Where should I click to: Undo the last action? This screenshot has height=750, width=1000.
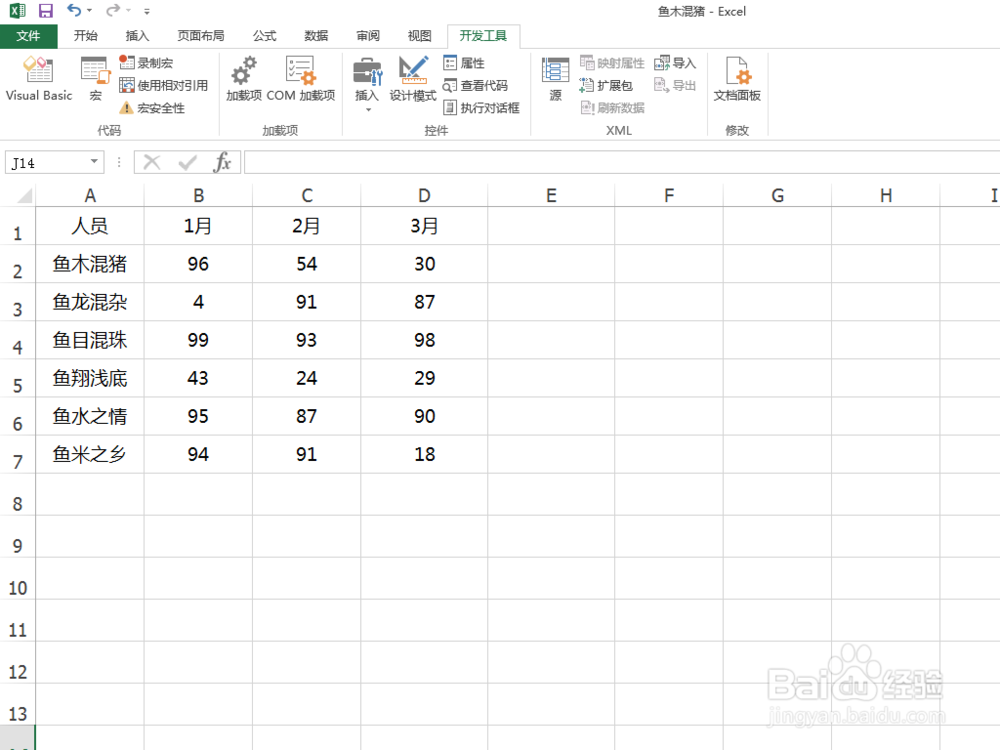coord(74,11)
